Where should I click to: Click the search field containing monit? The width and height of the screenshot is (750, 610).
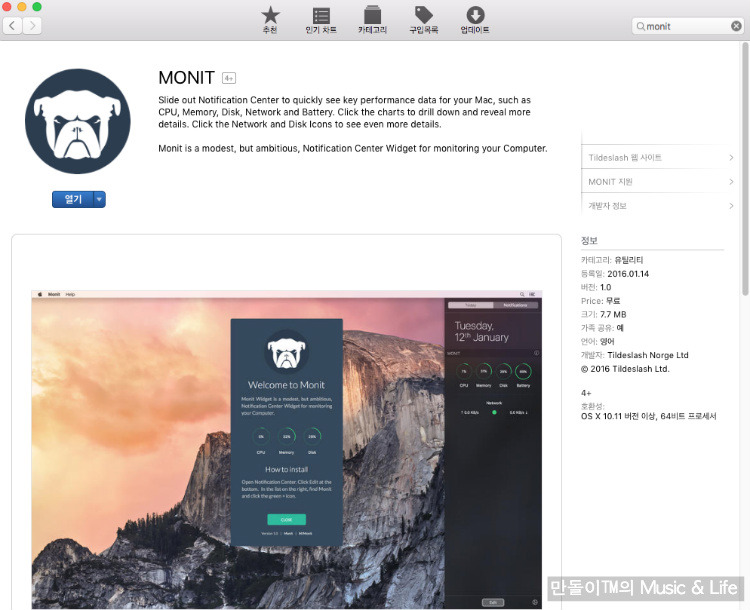(687, 26)
